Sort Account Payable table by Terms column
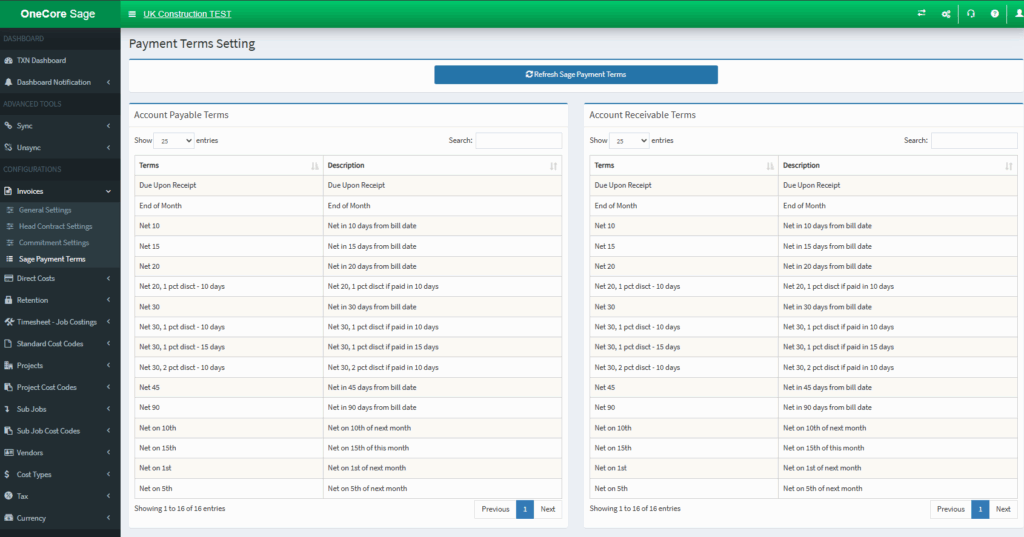1024x537 pixels. coord(229,165)
